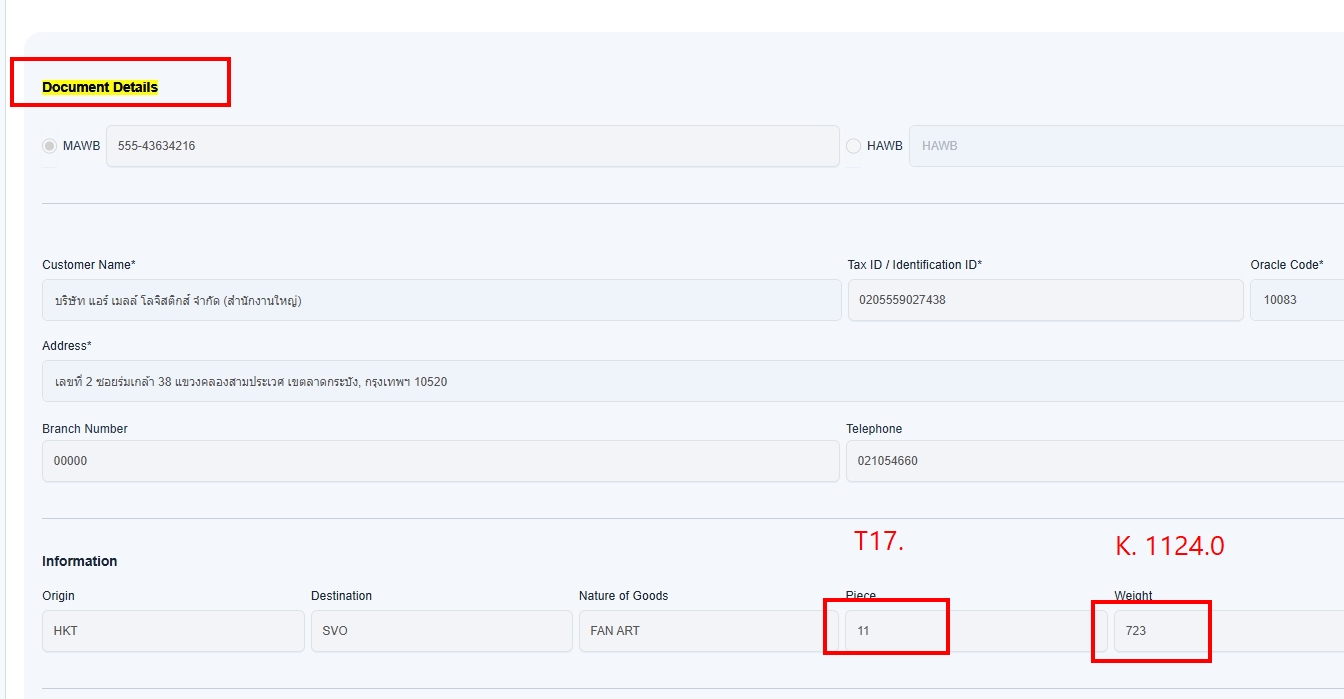Viewport: 1344px width, 699px height.
Task: Click the red T17. annotation text
Action: point(878,542)
